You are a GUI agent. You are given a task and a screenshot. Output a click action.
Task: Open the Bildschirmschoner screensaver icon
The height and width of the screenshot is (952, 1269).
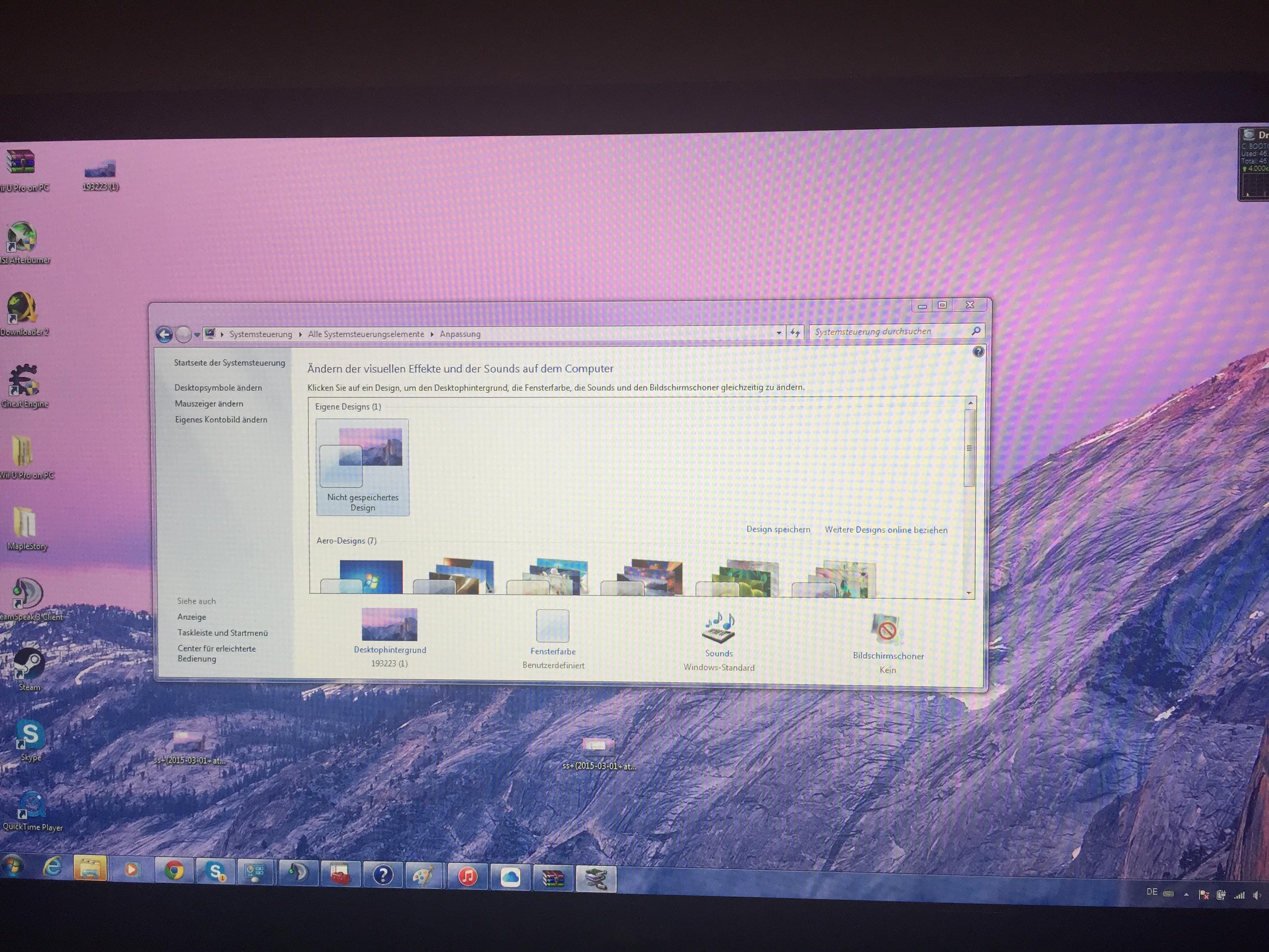click(886, 630)
